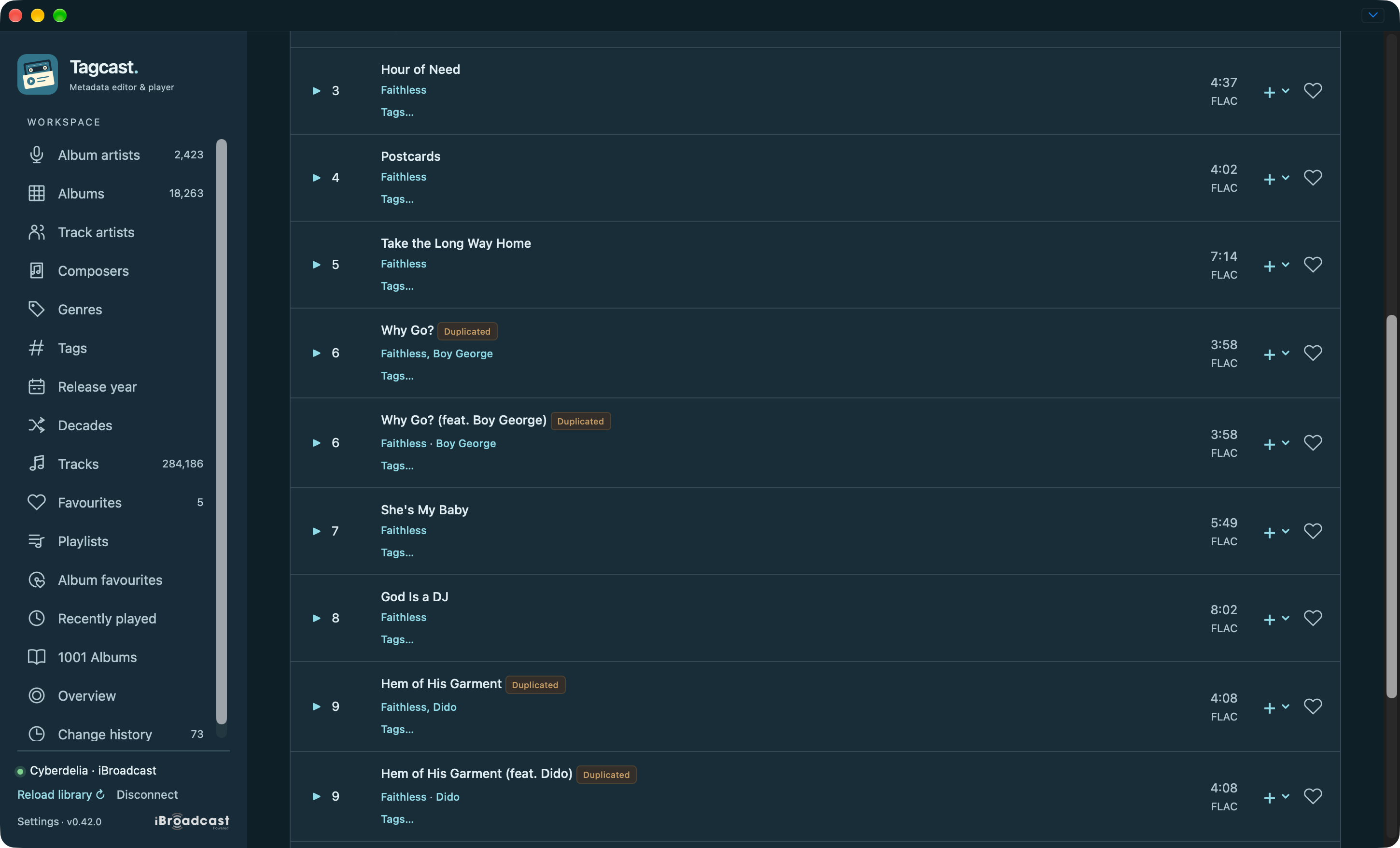Image resolution: width=1400 pixels, height=848 pixels.
Task: Reload the library
Action: point(61,794)
